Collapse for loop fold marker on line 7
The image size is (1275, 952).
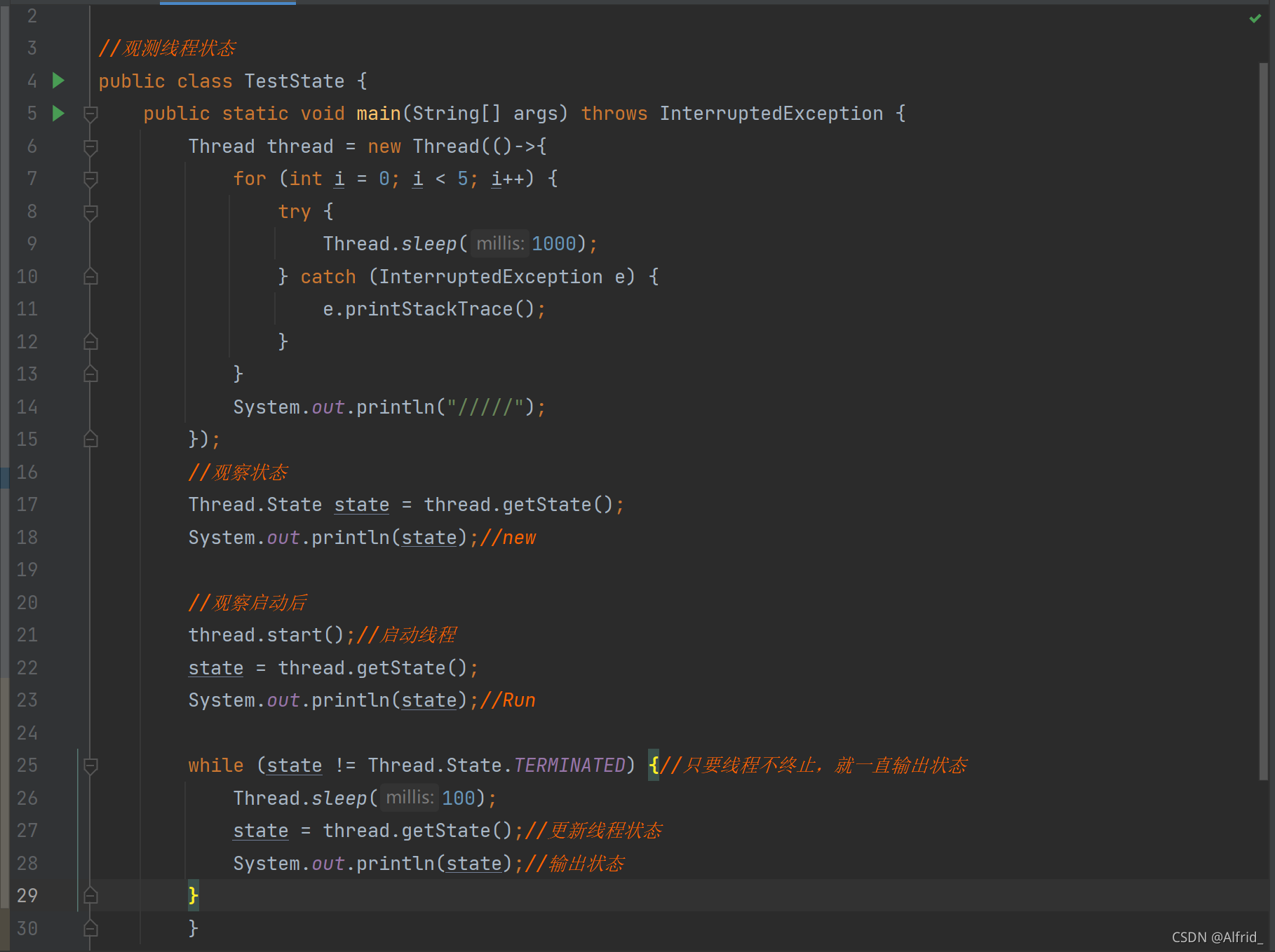coord(90,178)
